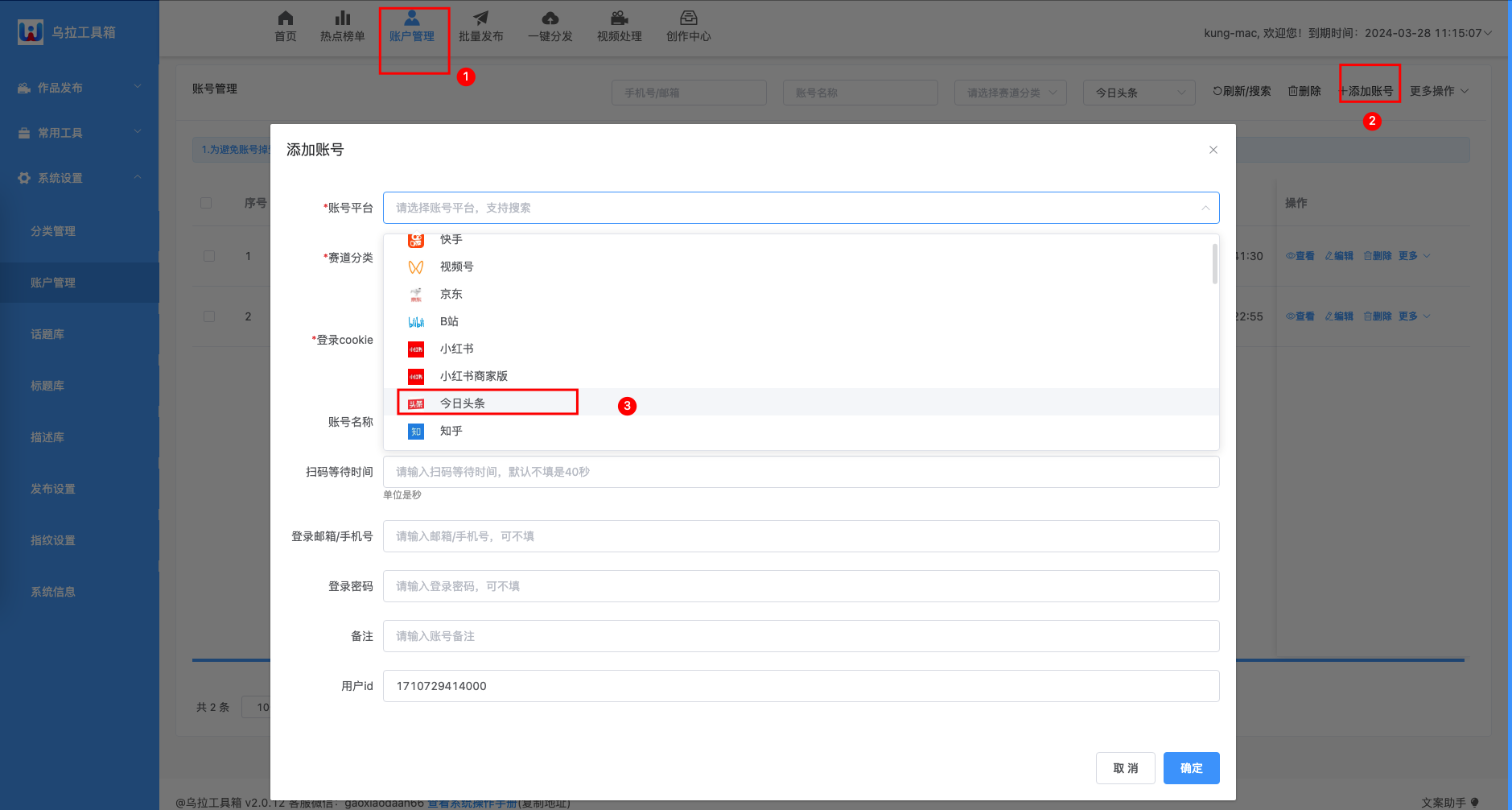The image size is (1512, 810).
Task: Delete account in row 1
Action: point(1378,256)
